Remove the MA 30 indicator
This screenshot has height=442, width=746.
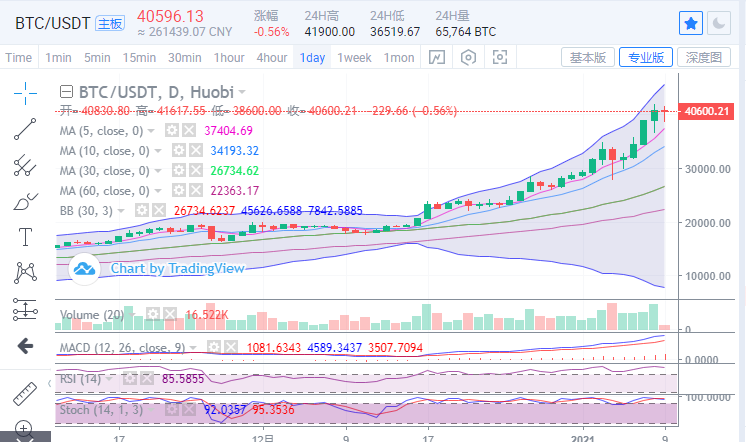pos(196,171)
